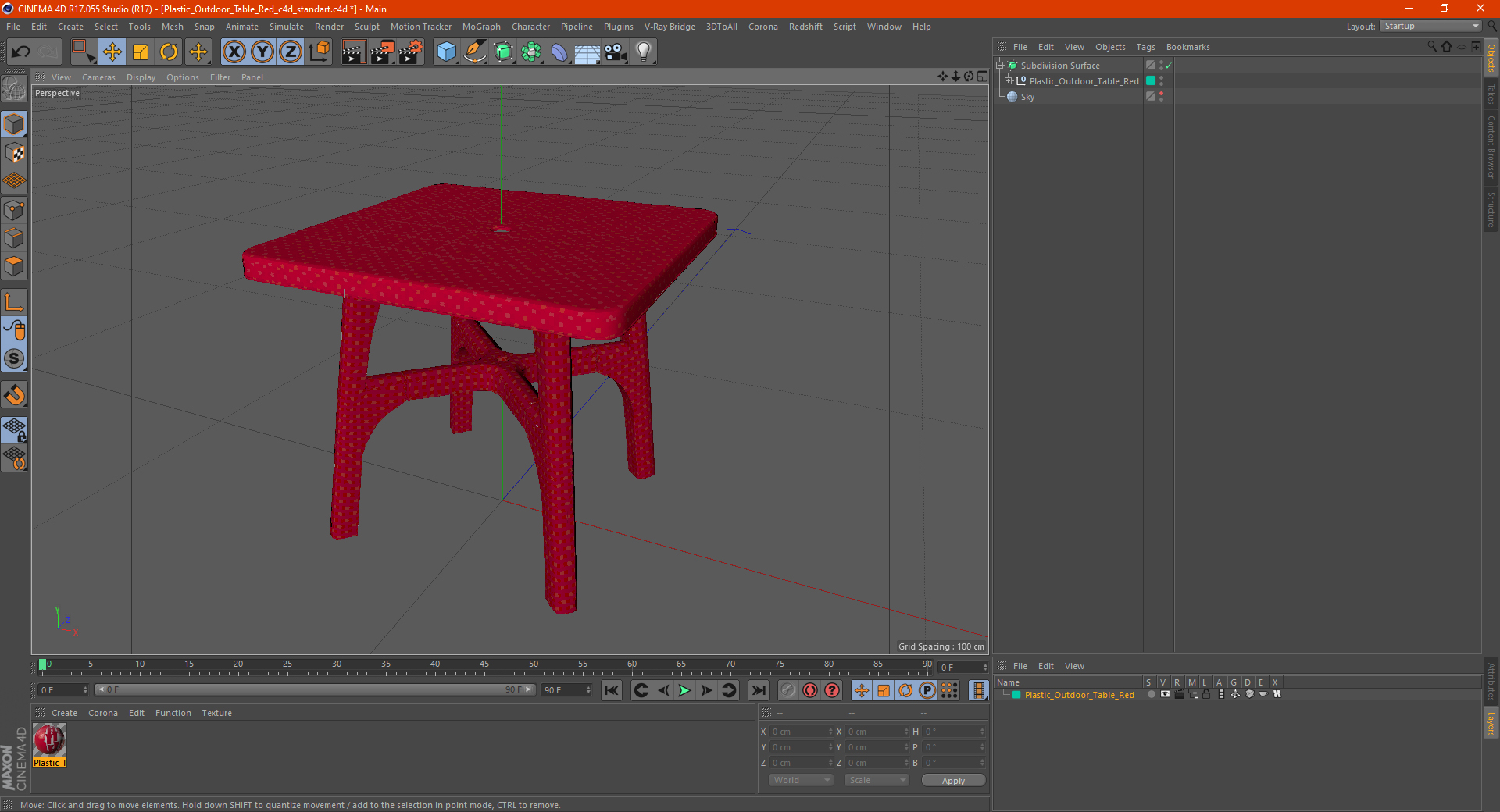Image resolution: width=1500 pixels, height=812 pixels.
Task: Toggle layer solo dot for Plastic_Outdoor_Table_Red
Action: pos(1151,695)
